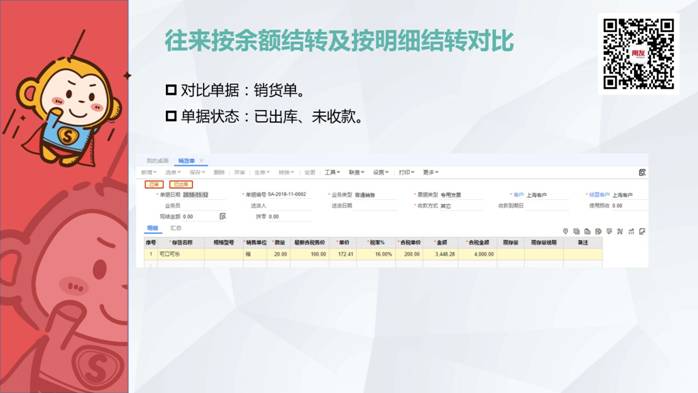The width and height of the screenshot is (698, 393).
Task: Click the copy rows icon above table
Action: (576, 231)
